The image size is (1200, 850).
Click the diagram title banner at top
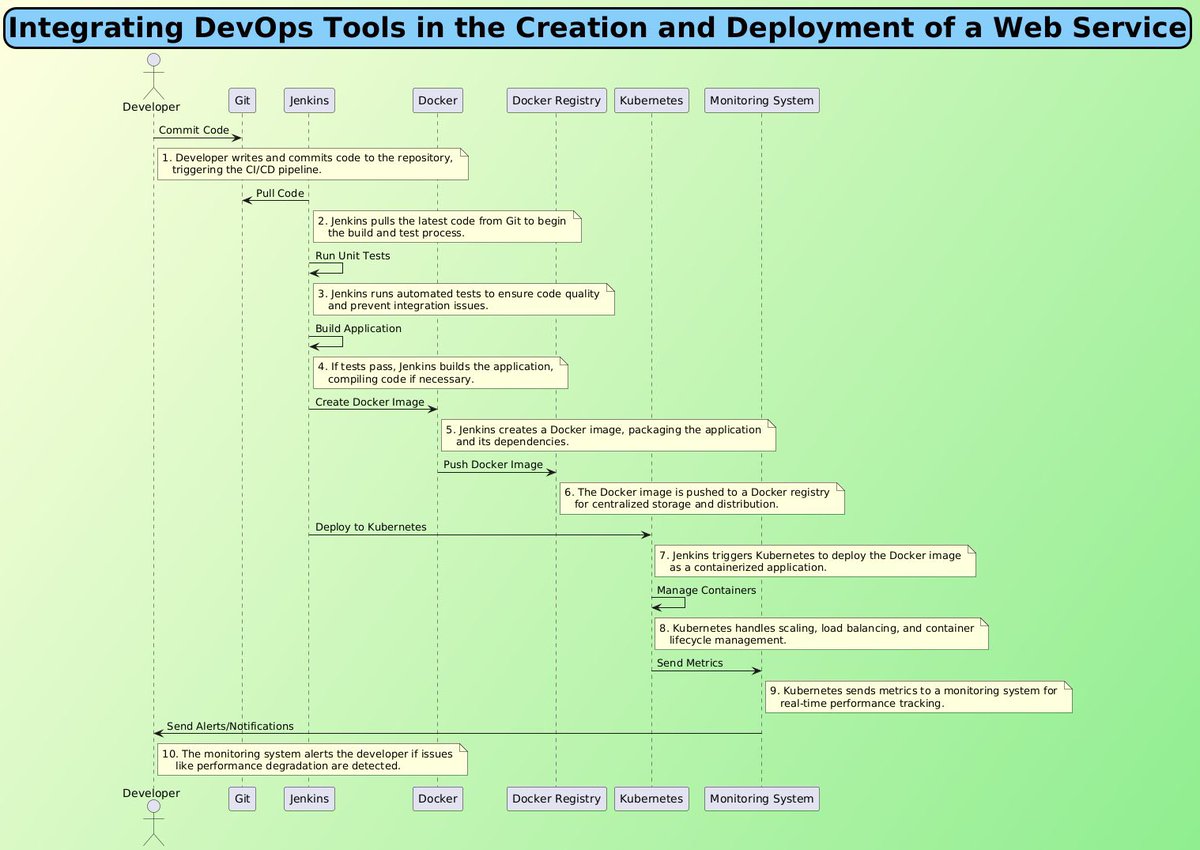pos(600,27)
